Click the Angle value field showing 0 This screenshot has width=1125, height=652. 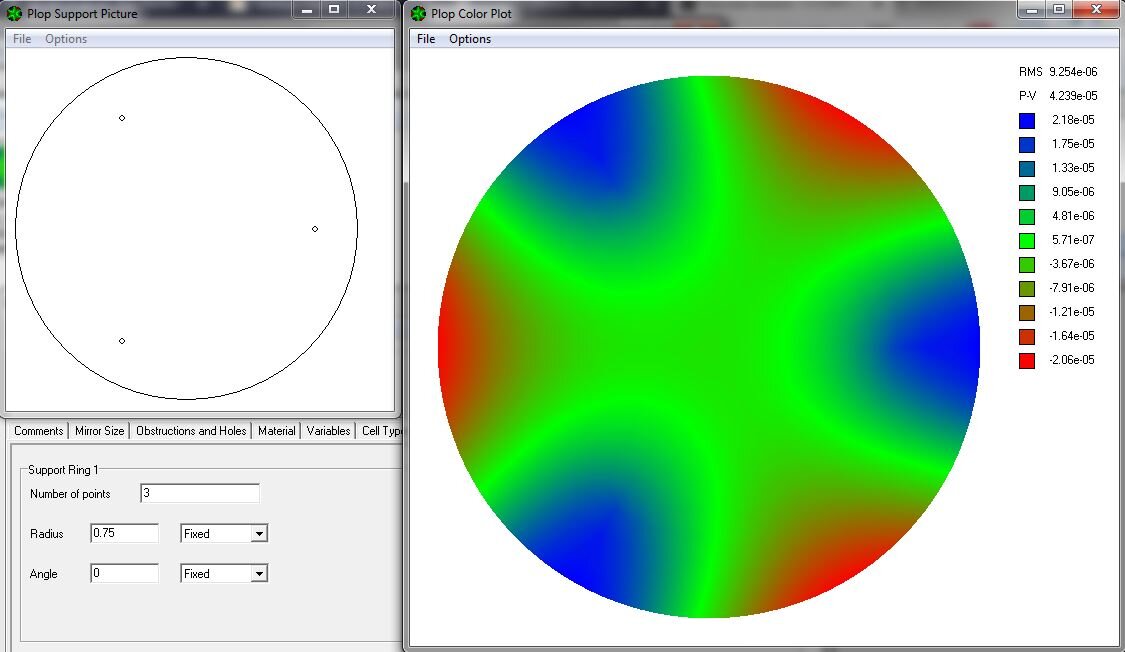pyautogui.click(x=124, y=573)
